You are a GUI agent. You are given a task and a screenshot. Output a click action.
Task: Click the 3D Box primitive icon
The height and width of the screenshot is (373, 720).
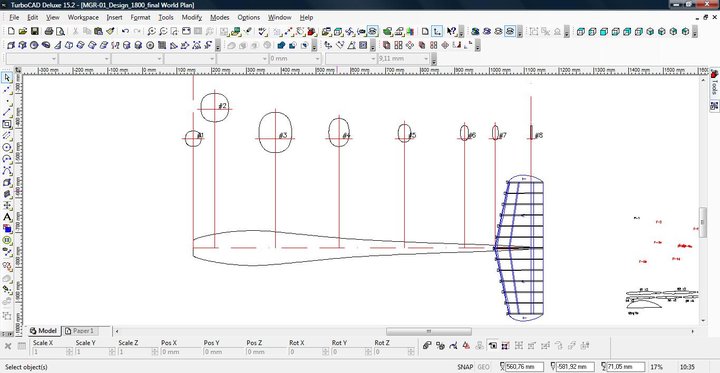coord(11,45)
